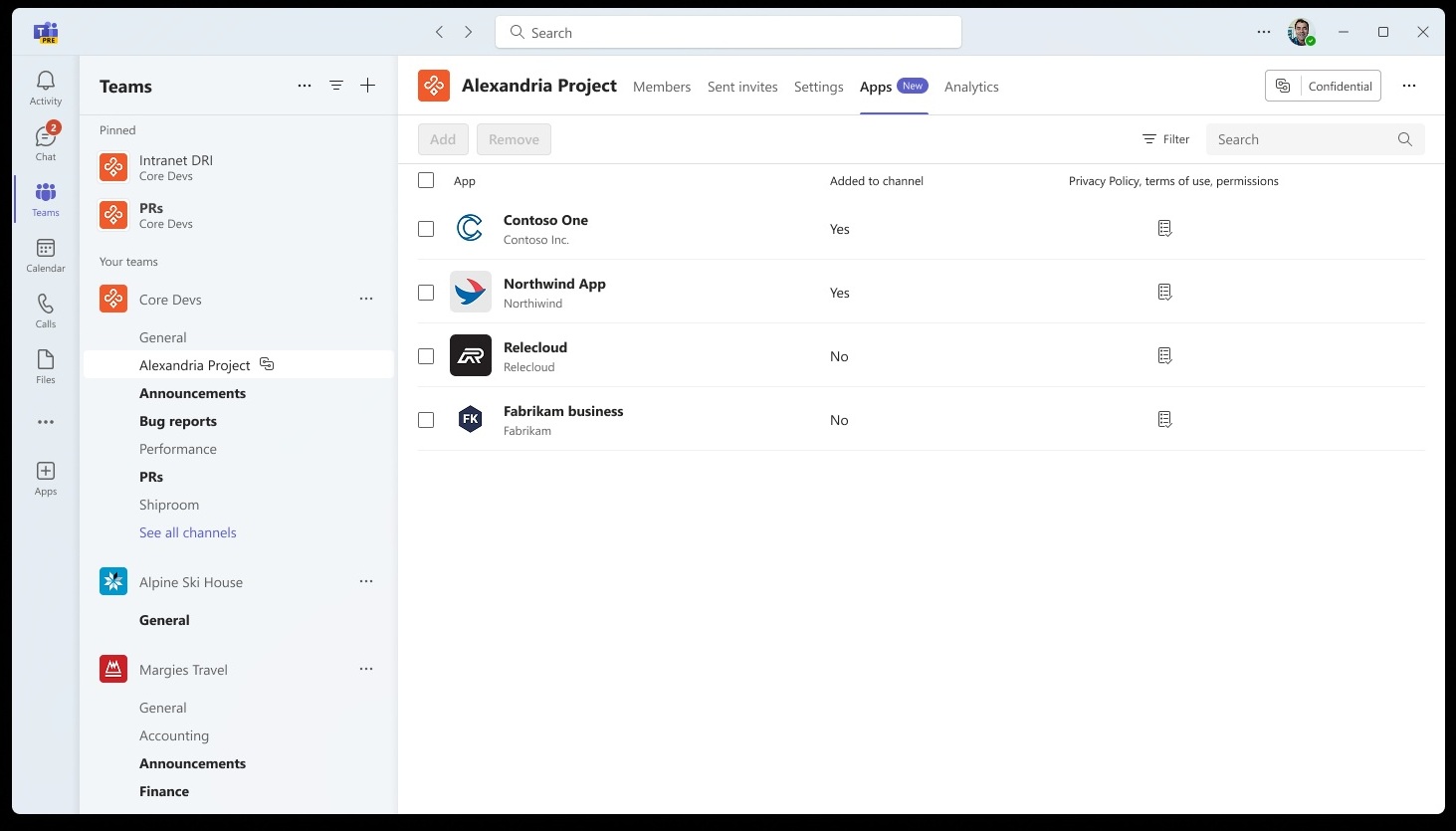This screenshot has height=831, width=1456.
Task: Select the Apps tab
Action: point(894,87)
